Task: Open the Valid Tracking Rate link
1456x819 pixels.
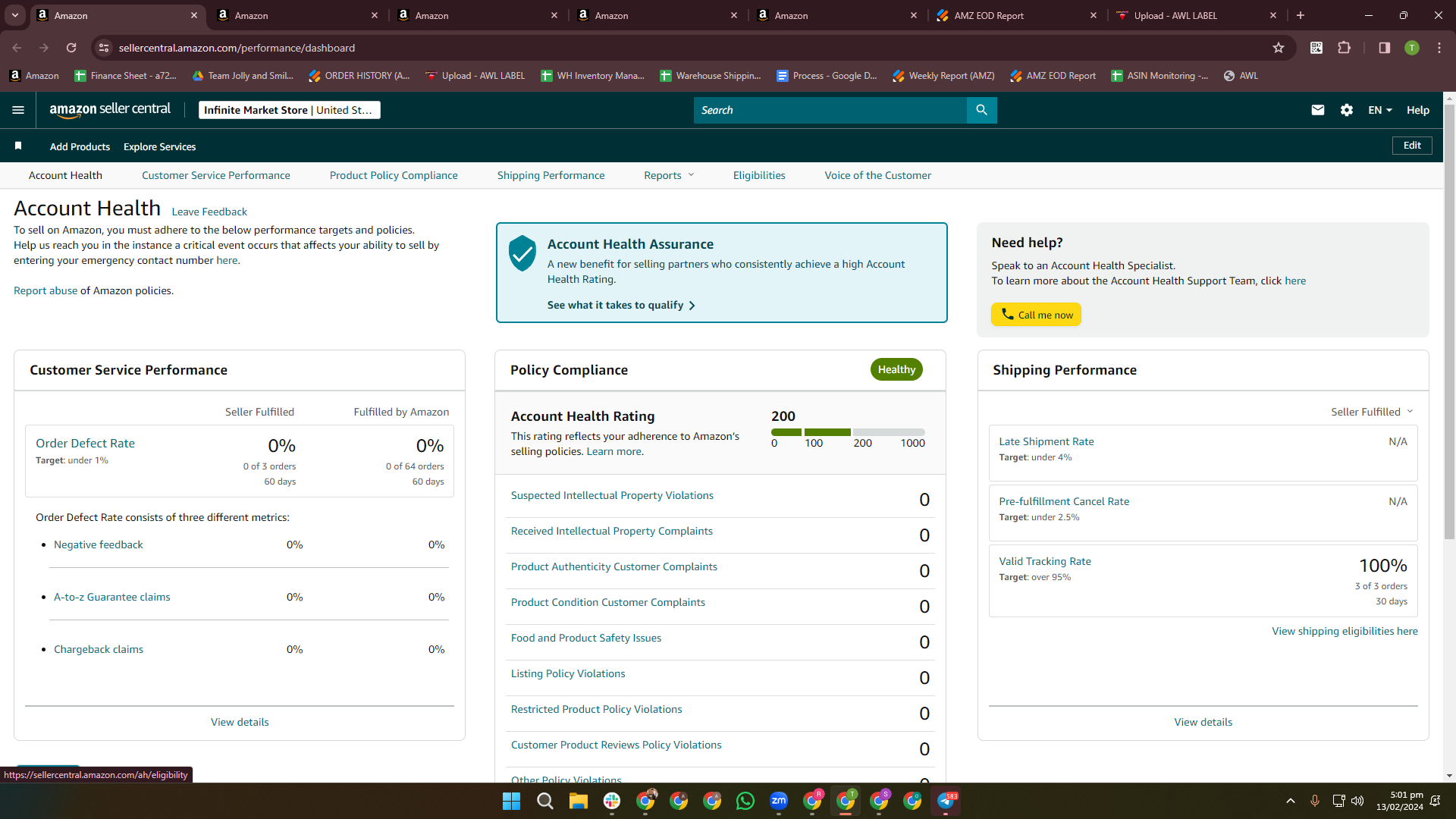Action: (1045, 561)
